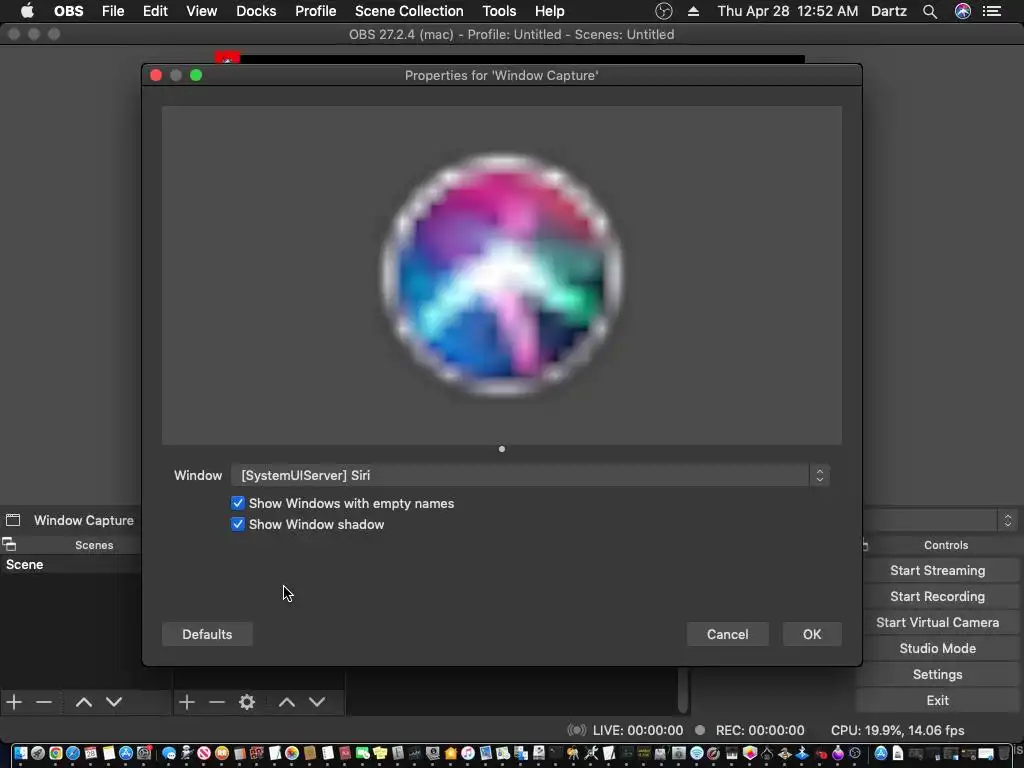Remove the selected scene with the minus icon
Viewport: 1024px width, 768px height.
point(44,702)
